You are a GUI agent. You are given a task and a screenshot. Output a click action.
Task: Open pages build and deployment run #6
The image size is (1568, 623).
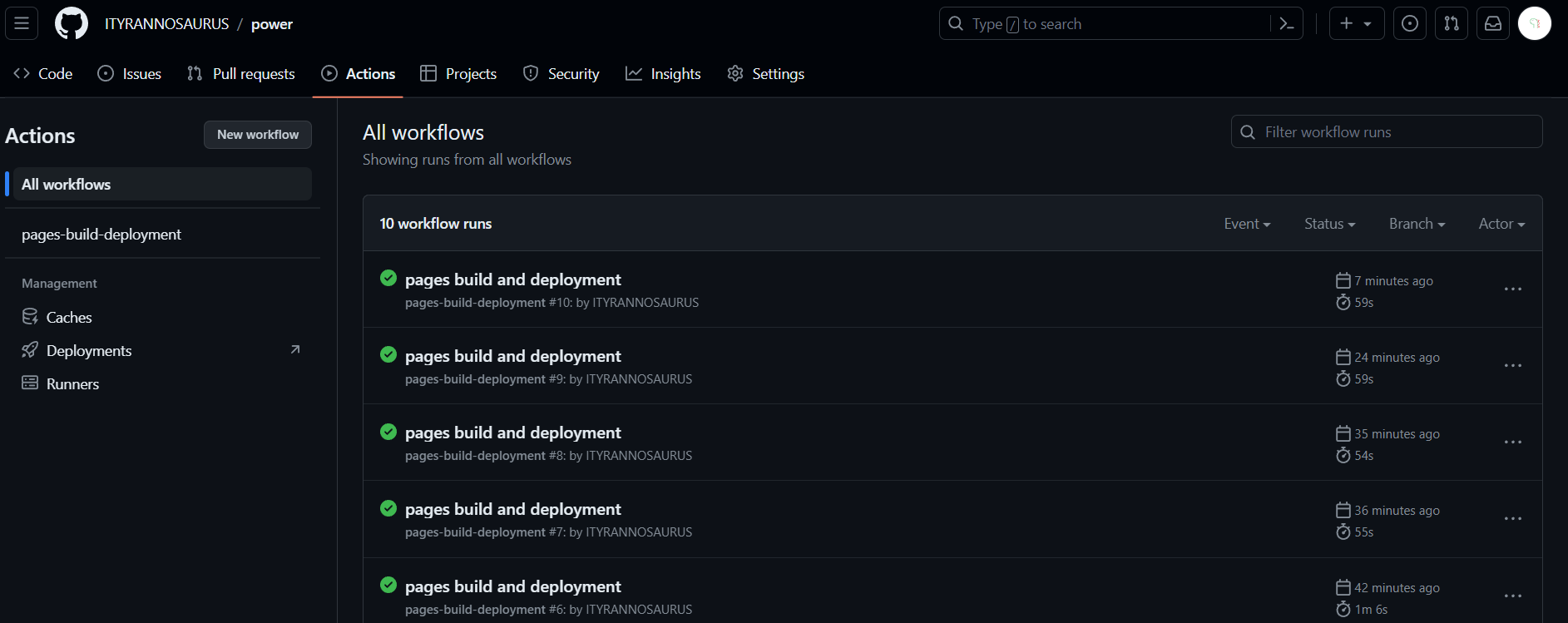[512, 586]
